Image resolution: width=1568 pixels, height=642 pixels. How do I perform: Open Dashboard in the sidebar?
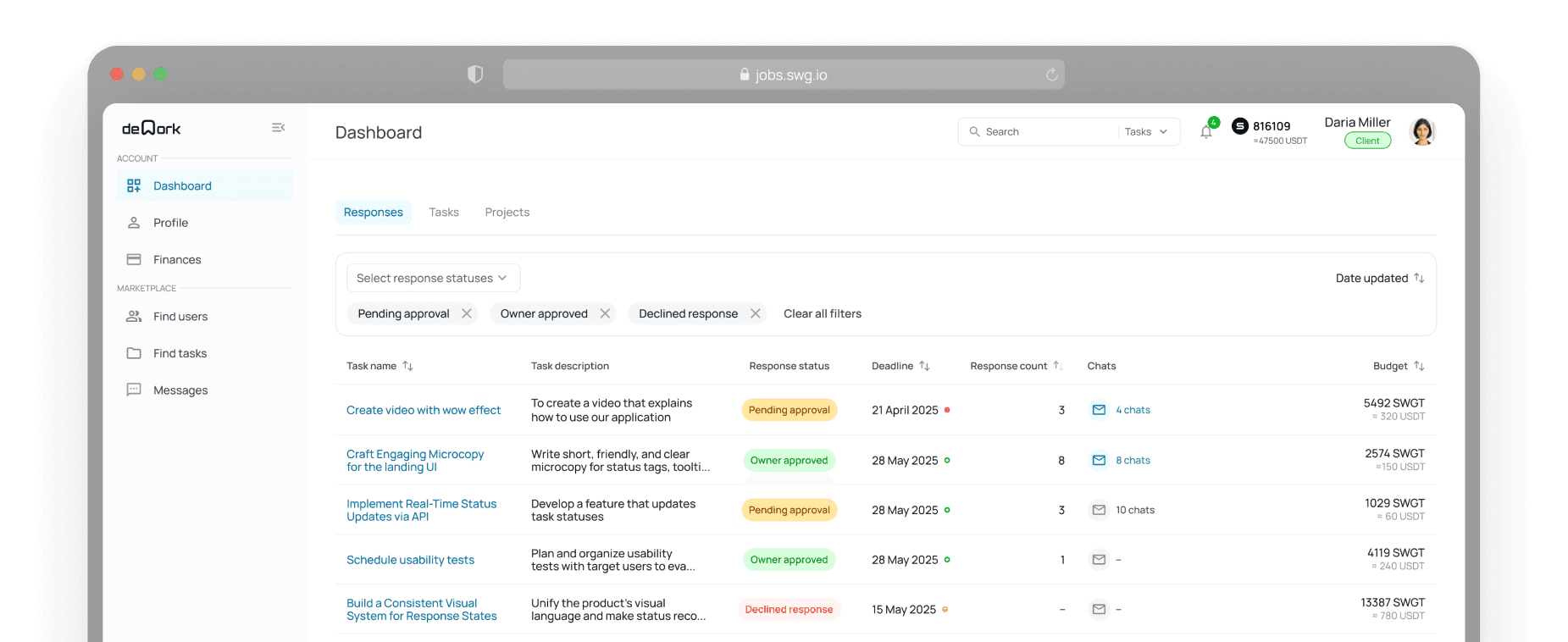pyautogui.click(x=204, y=185)
